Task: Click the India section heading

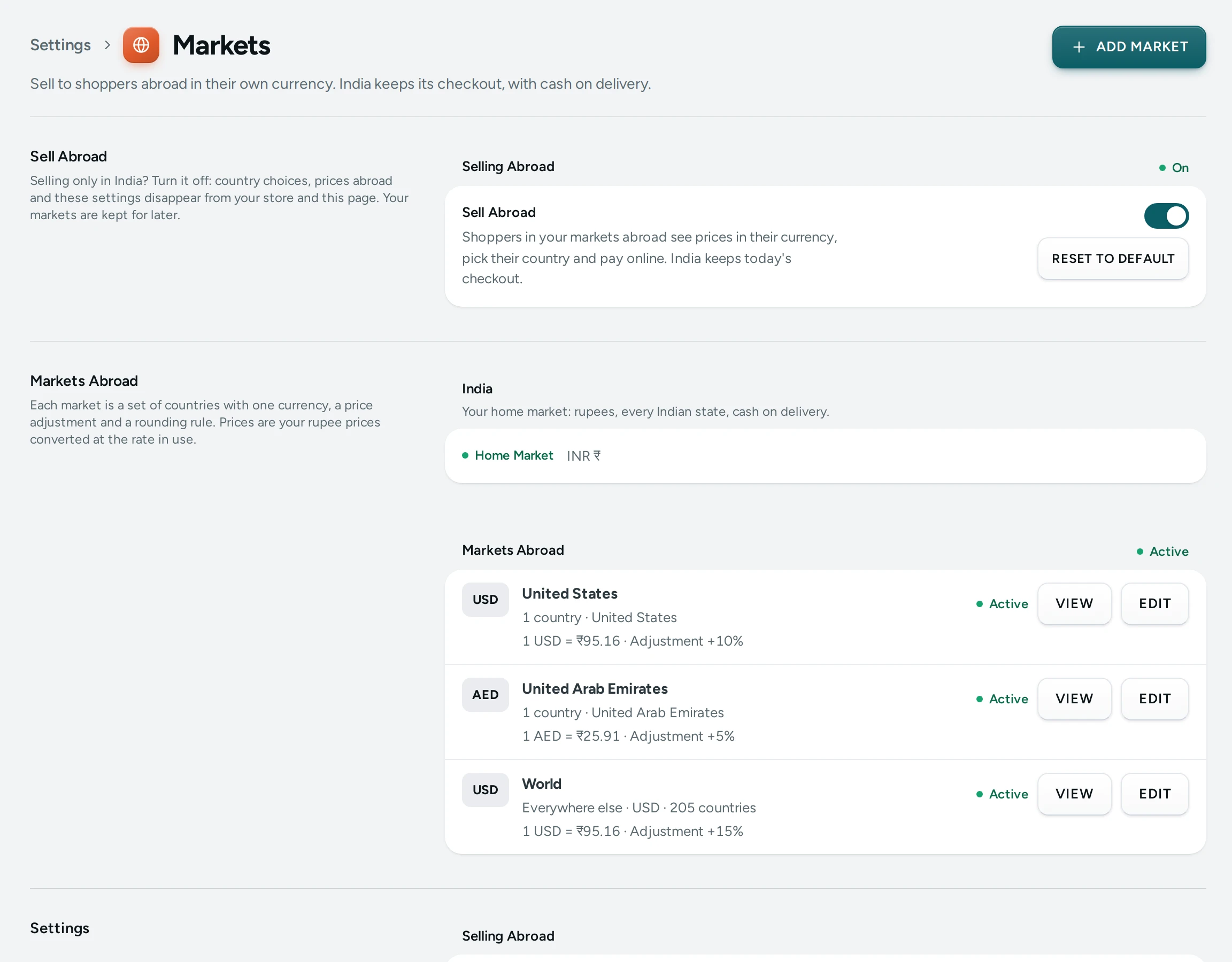Action: (477, 389)
